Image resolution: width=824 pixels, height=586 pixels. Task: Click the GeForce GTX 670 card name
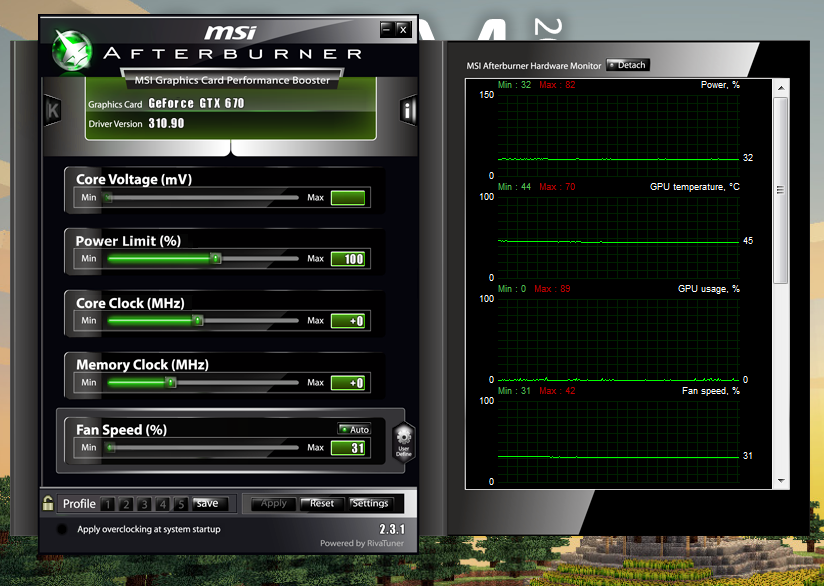[197, 103]
